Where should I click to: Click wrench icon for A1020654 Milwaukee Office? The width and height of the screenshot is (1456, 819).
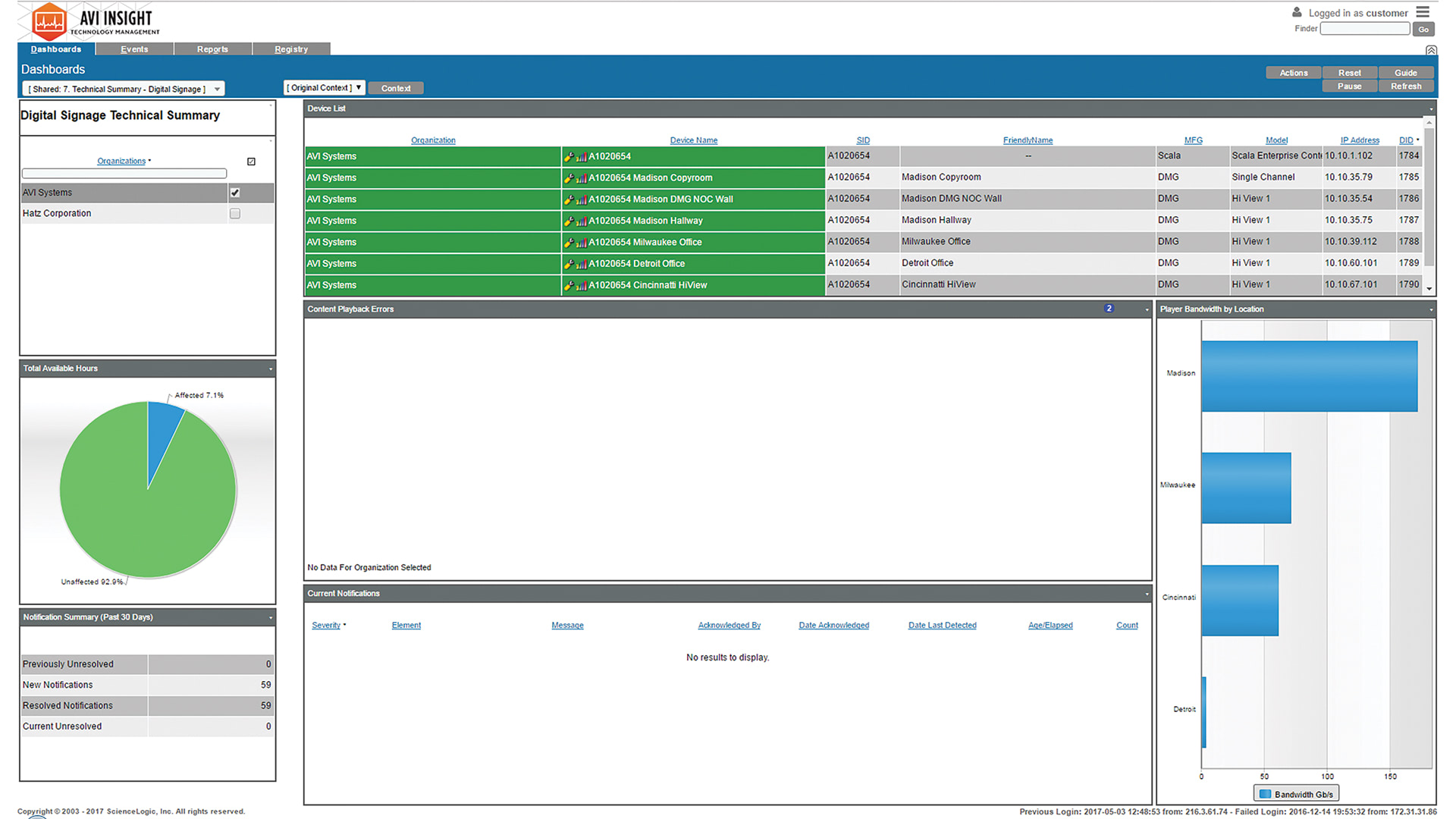pos(569,243)
